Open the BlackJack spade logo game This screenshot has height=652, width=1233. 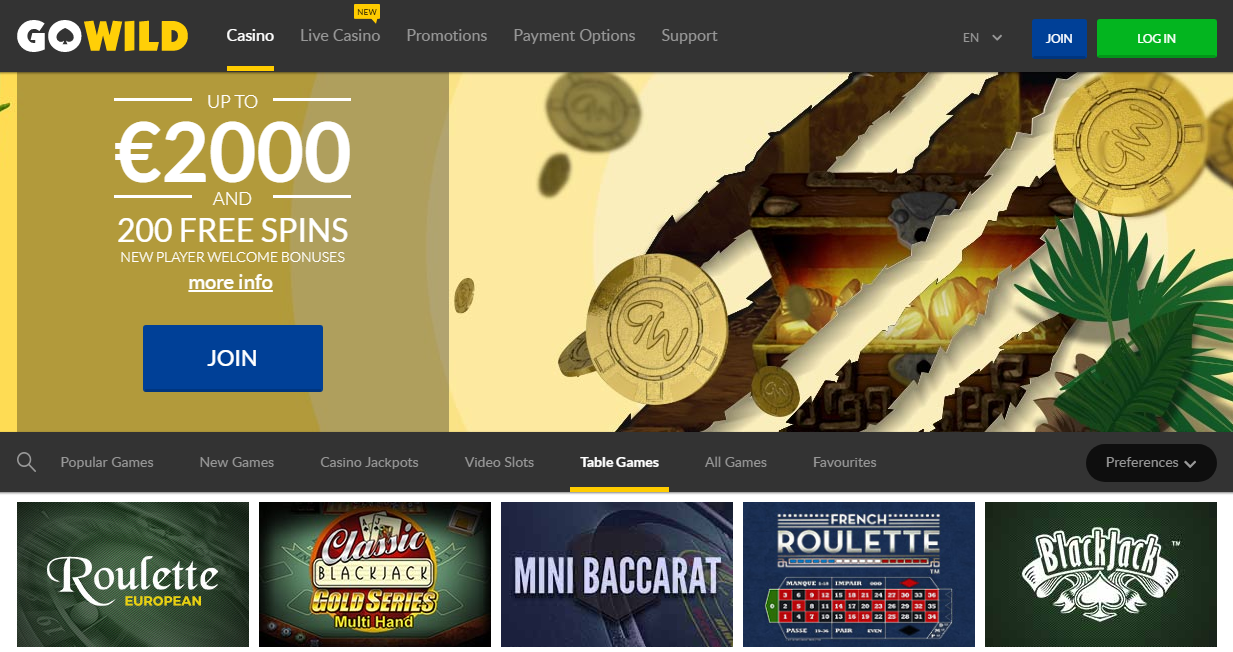click(x=1101, y=574)
